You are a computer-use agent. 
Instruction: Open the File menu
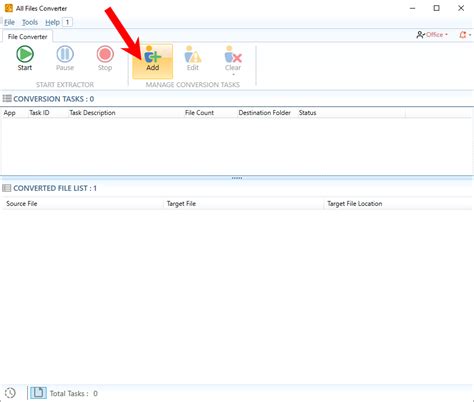click(x=9, y=22)
